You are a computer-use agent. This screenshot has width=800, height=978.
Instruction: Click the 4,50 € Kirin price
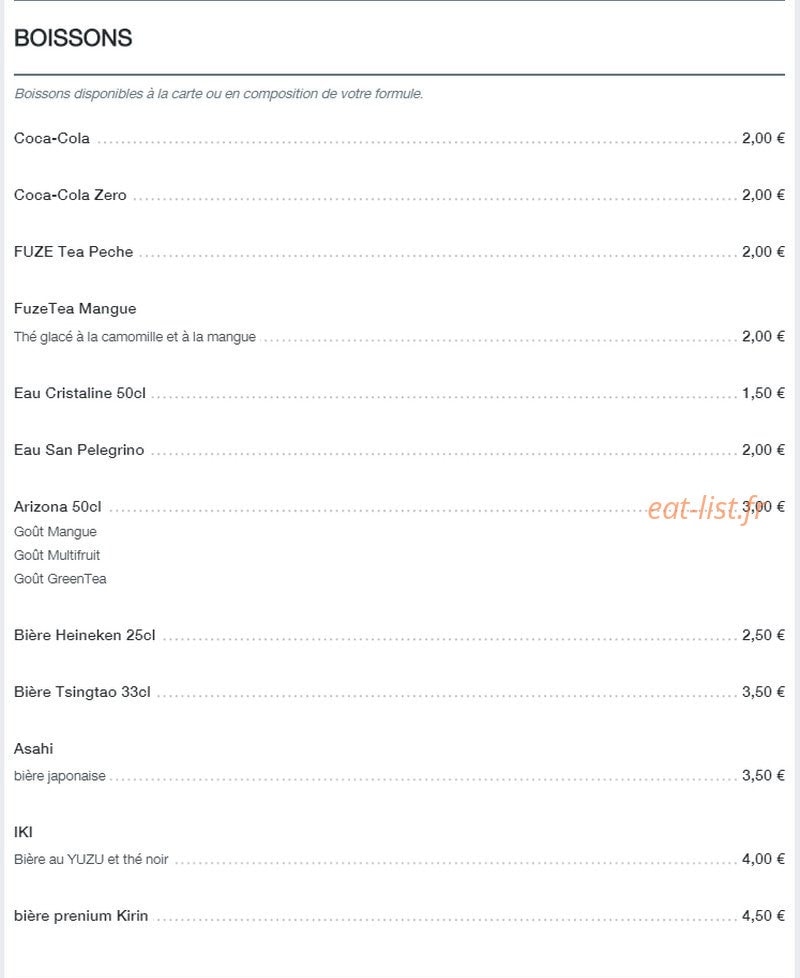click(x=763, y=916)
